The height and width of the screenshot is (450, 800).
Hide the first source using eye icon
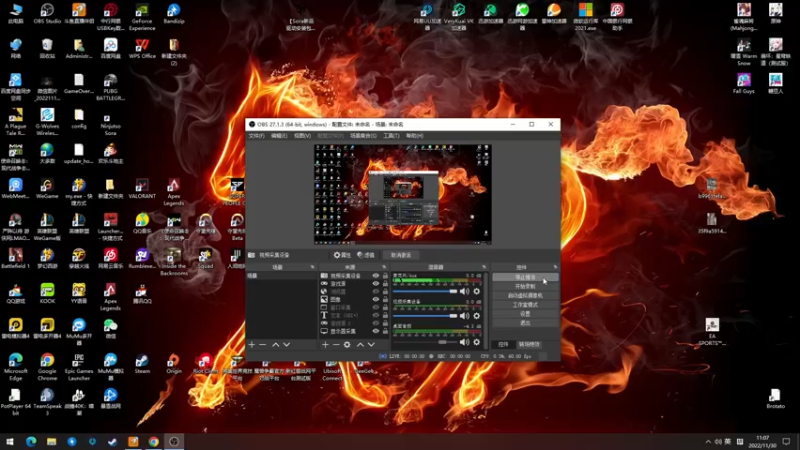click(376, 276)
